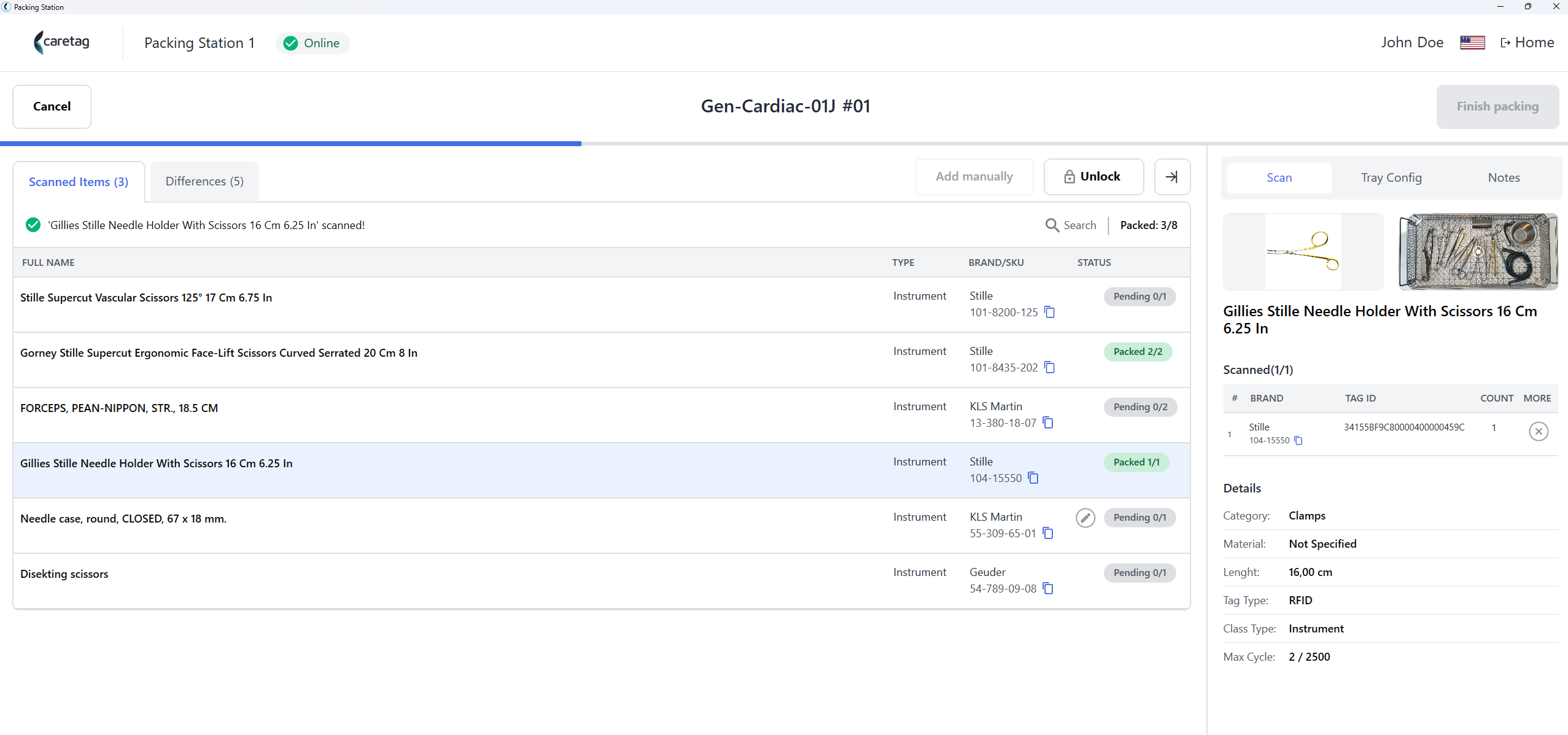The image size is (1568, 735).
Task: Click the Unlock button
Action: click(x=1093, y=177)
